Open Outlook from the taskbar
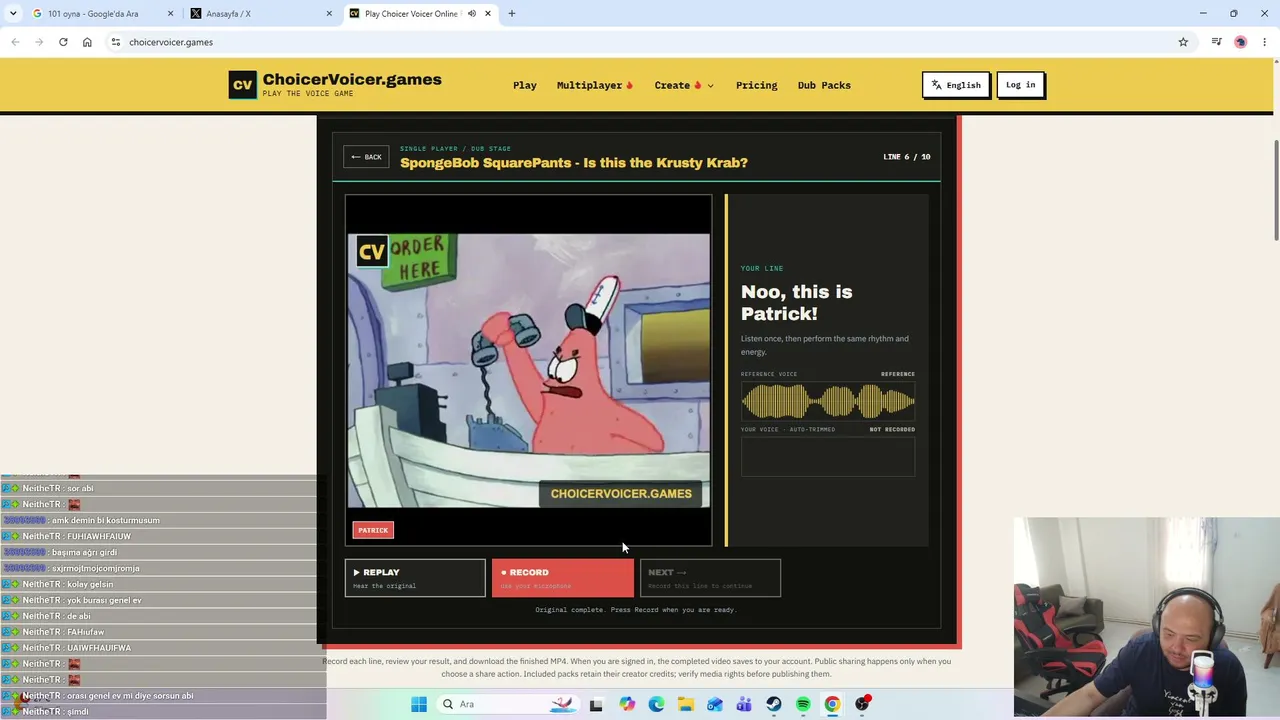Screen dimensions: 1280x720 tap(715, 704)
